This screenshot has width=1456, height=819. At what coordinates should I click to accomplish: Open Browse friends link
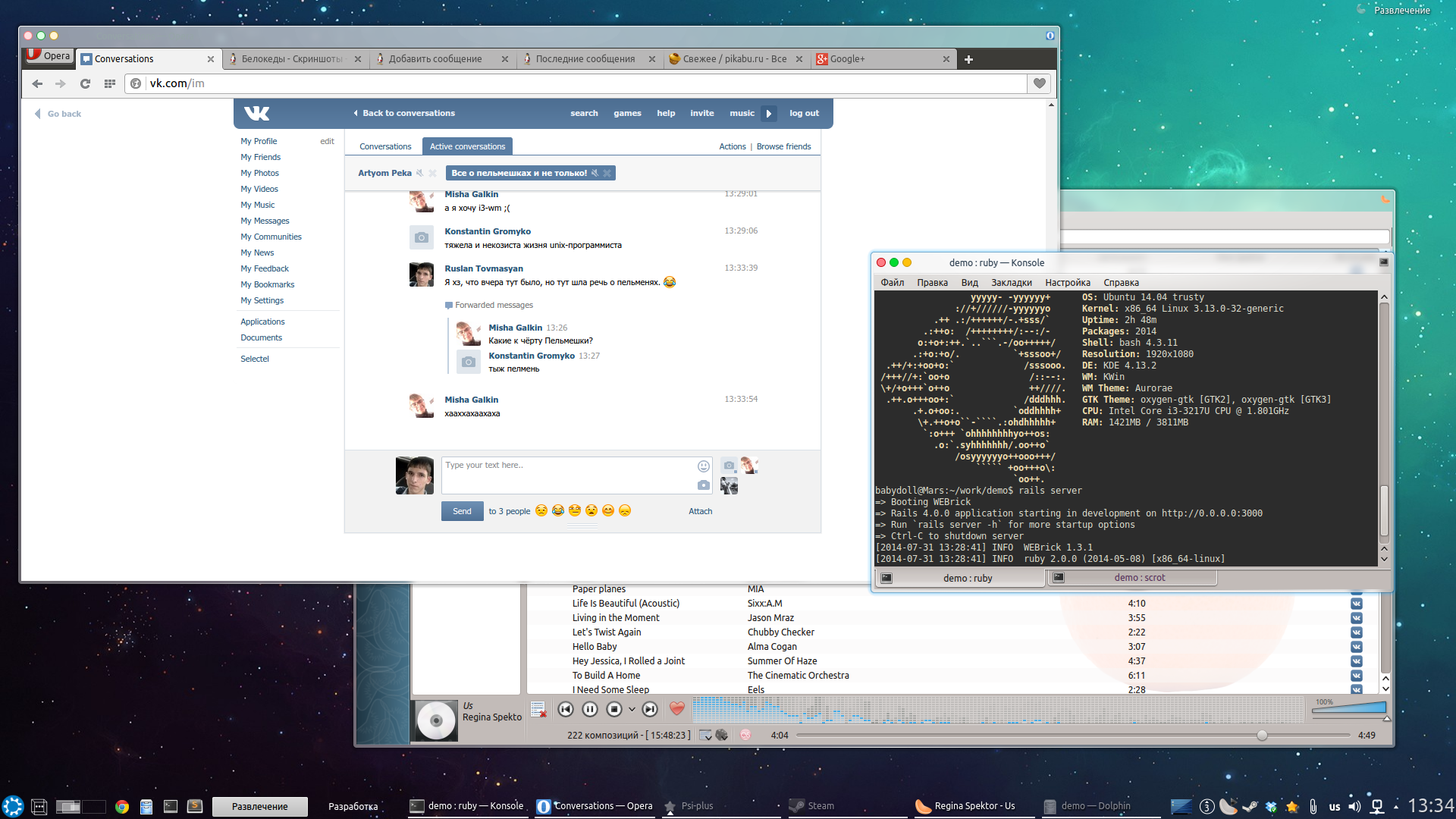tap(783, 146)
